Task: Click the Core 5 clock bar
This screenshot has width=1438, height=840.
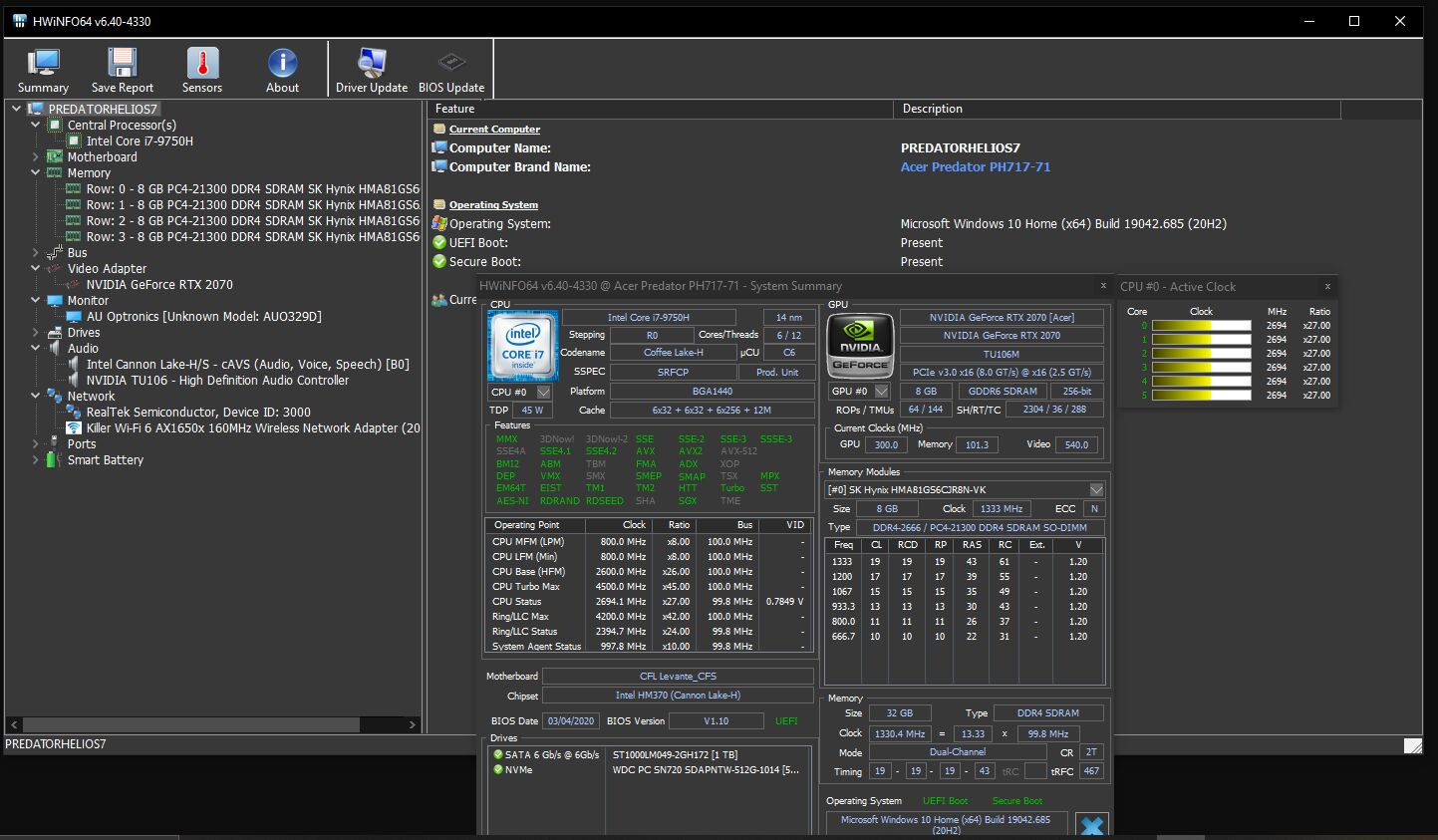Action: (1201, 395)
